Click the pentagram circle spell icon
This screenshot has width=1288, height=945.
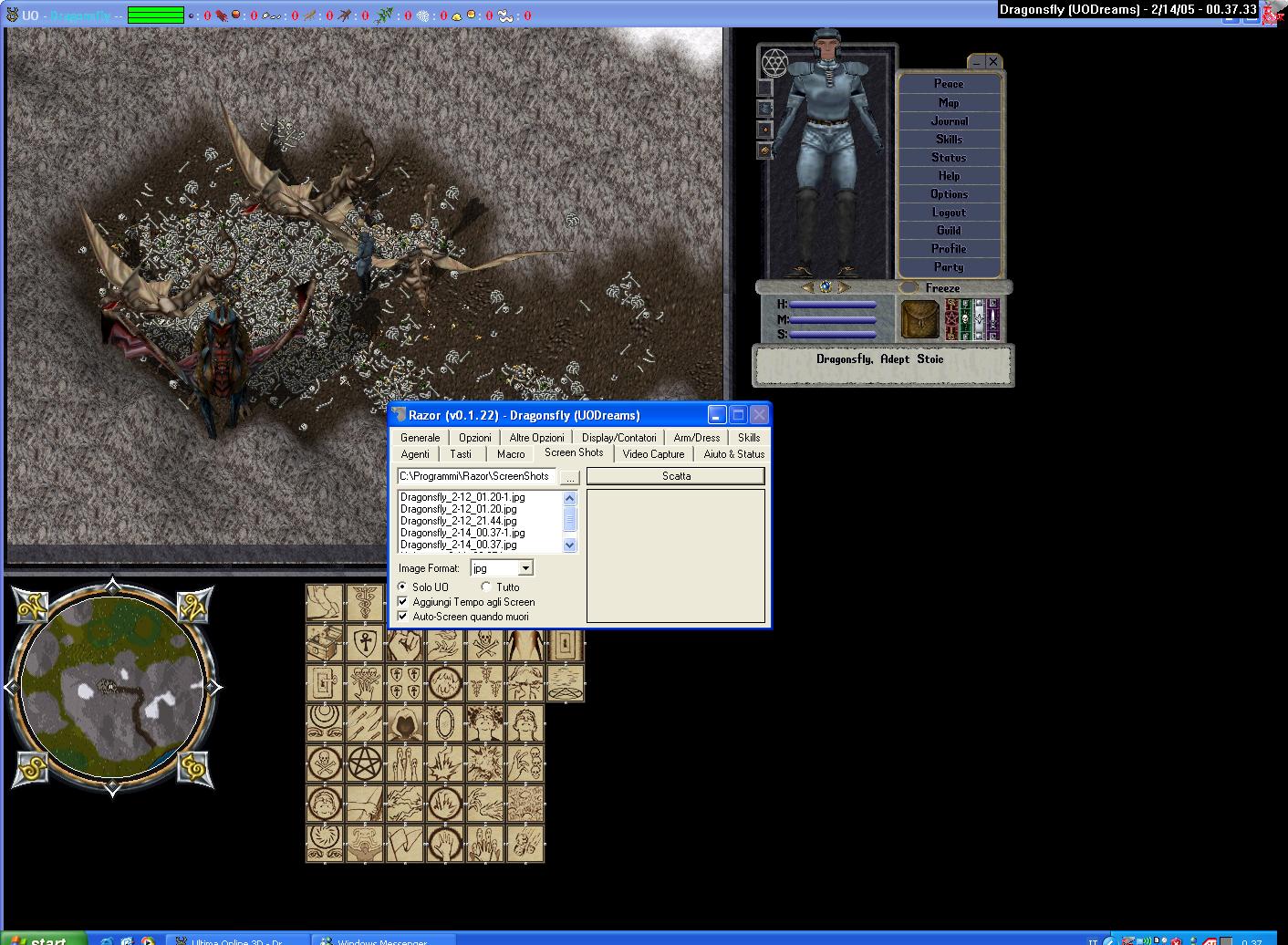(x=365, y=764)
